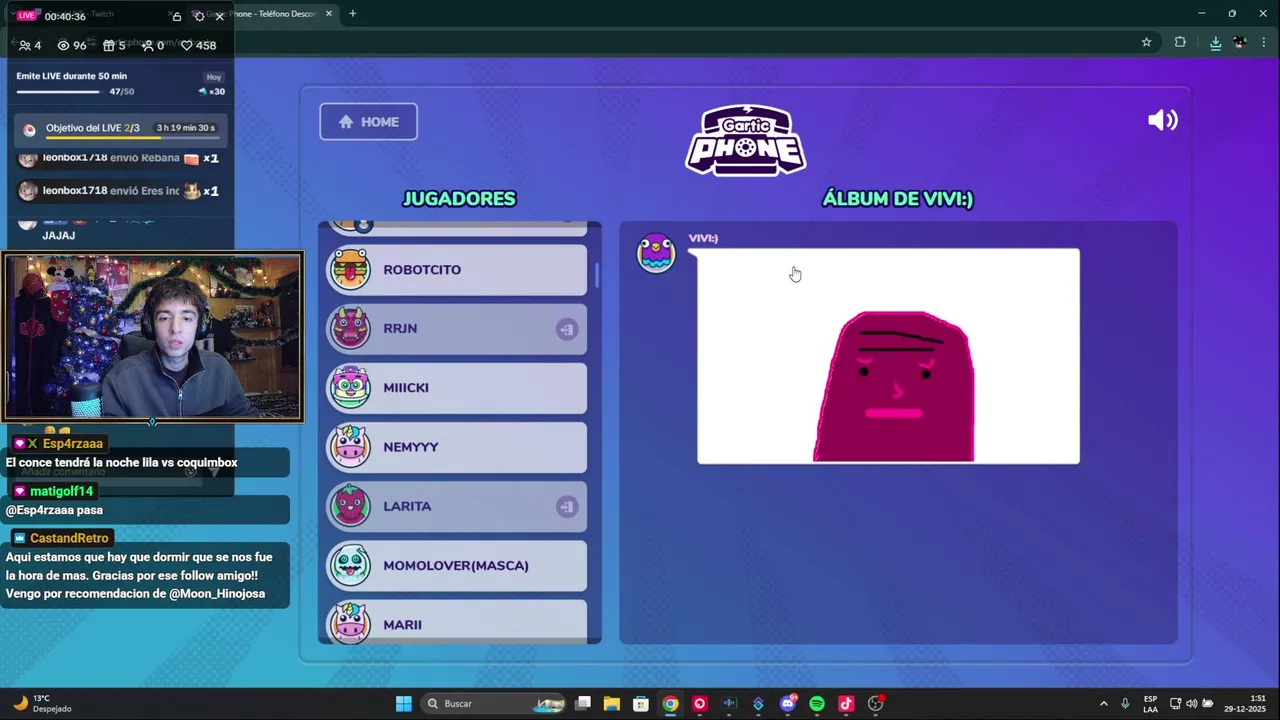This screenshot has height=720, width=1280.
Task: Select the NEMYYY player name
Action: 411,447
